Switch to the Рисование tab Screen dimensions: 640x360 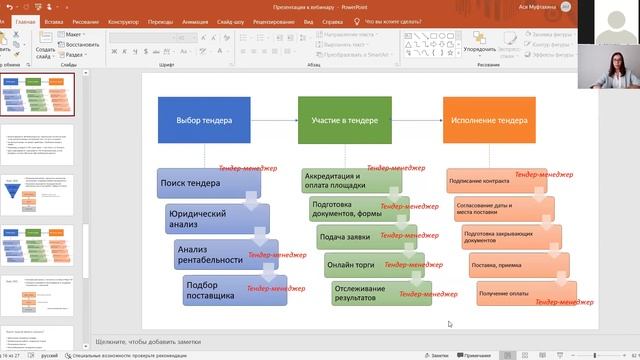pos(86,22)
